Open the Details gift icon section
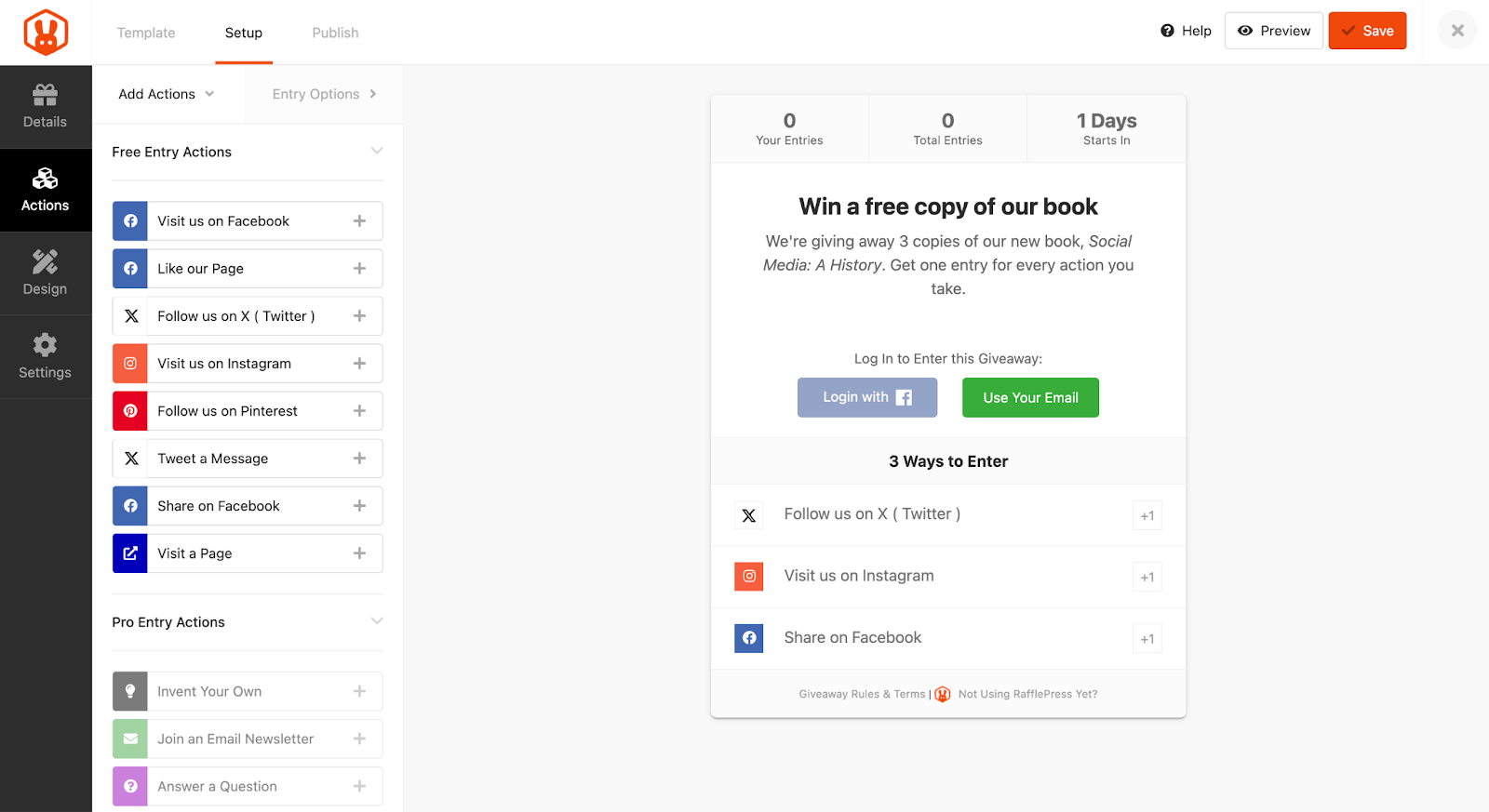 (46, 106)
